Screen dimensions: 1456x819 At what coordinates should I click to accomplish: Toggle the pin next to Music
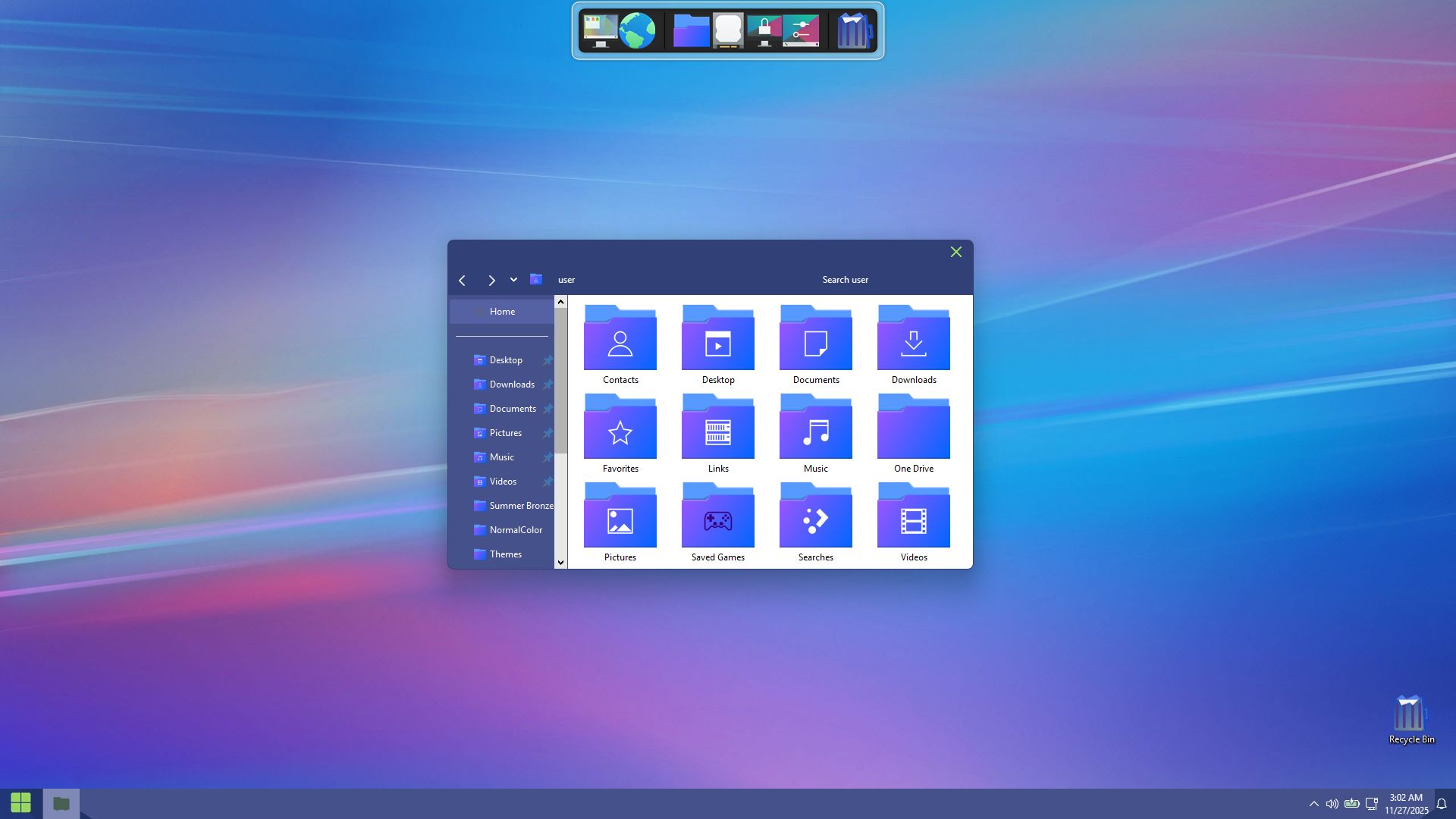548,457
